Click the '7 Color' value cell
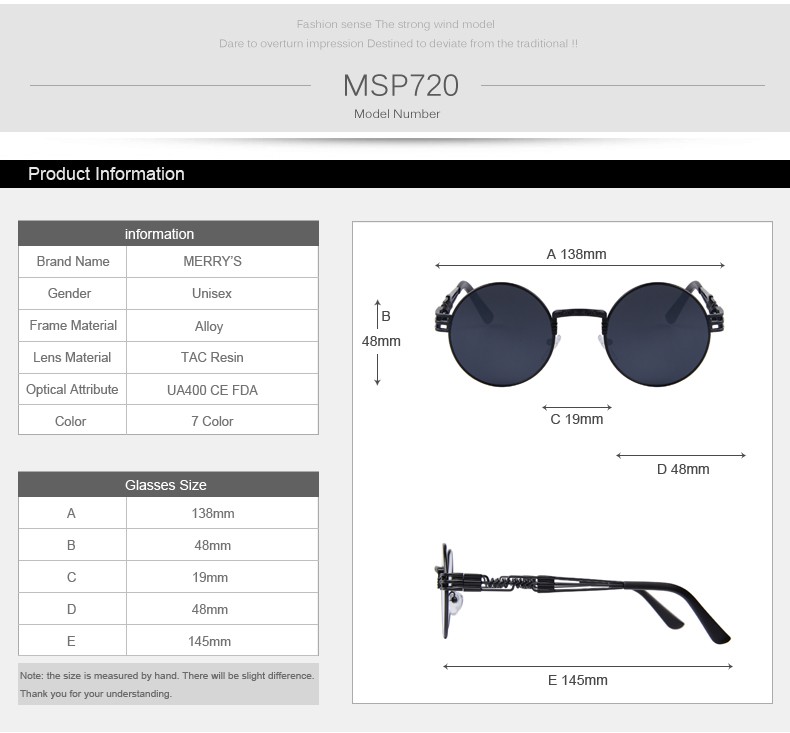 [222, 420]
